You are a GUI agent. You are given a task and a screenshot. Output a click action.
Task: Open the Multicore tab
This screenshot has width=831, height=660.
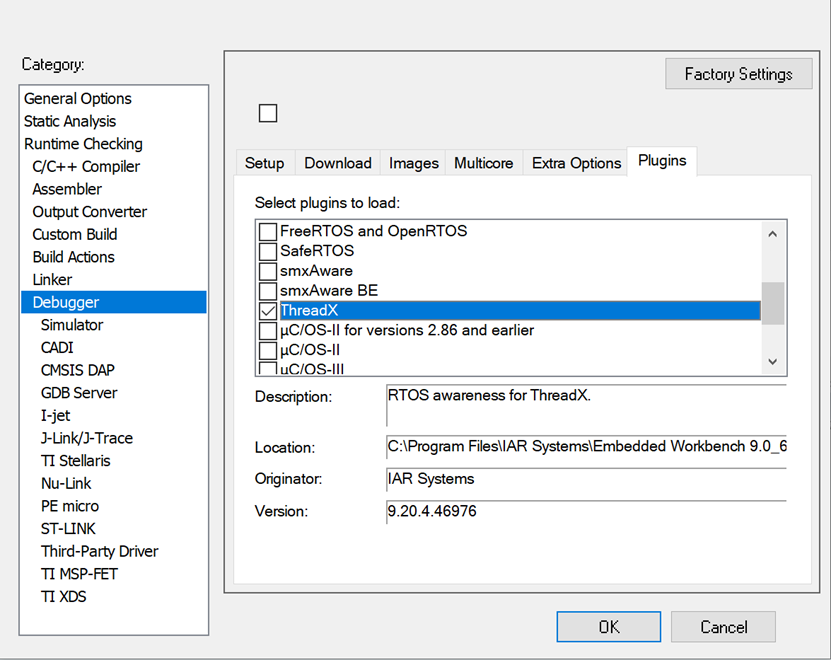pos(483,163)
